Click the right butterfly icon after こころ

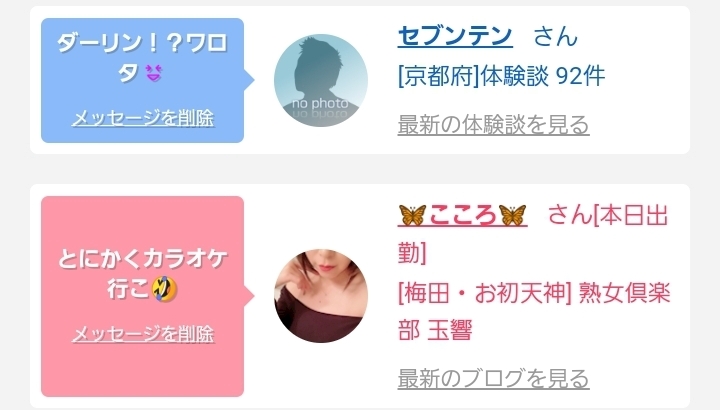tap(512, 215)
